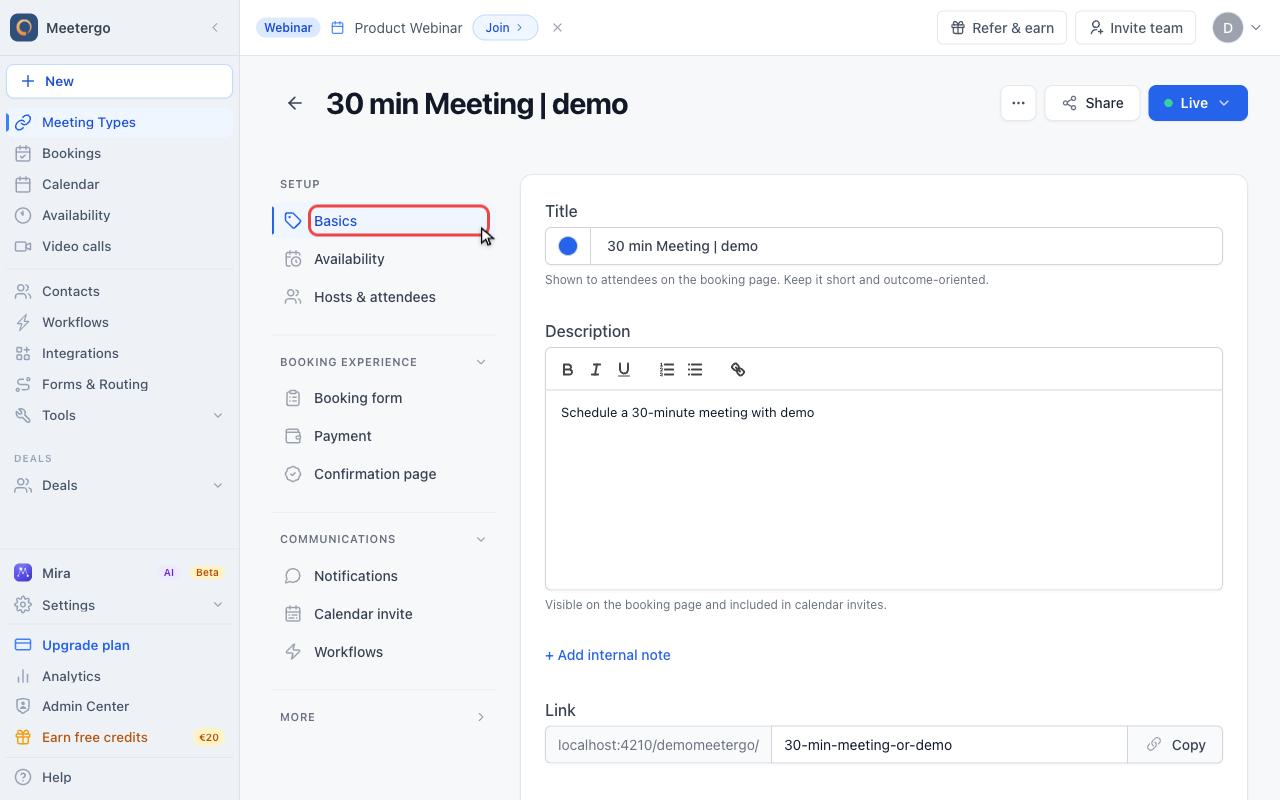Expand the More section
Image resolution: width=1280 pixels, height=800 pixels.
click(481, 717)
